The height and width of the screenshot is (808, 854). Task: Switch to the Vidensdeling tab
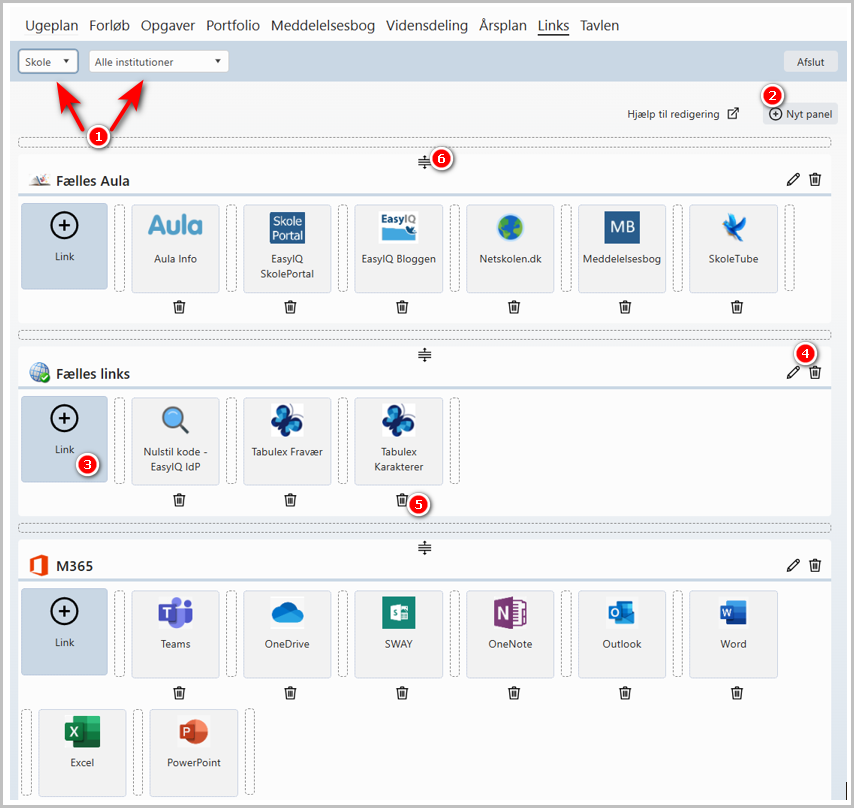tap(427, 26)
